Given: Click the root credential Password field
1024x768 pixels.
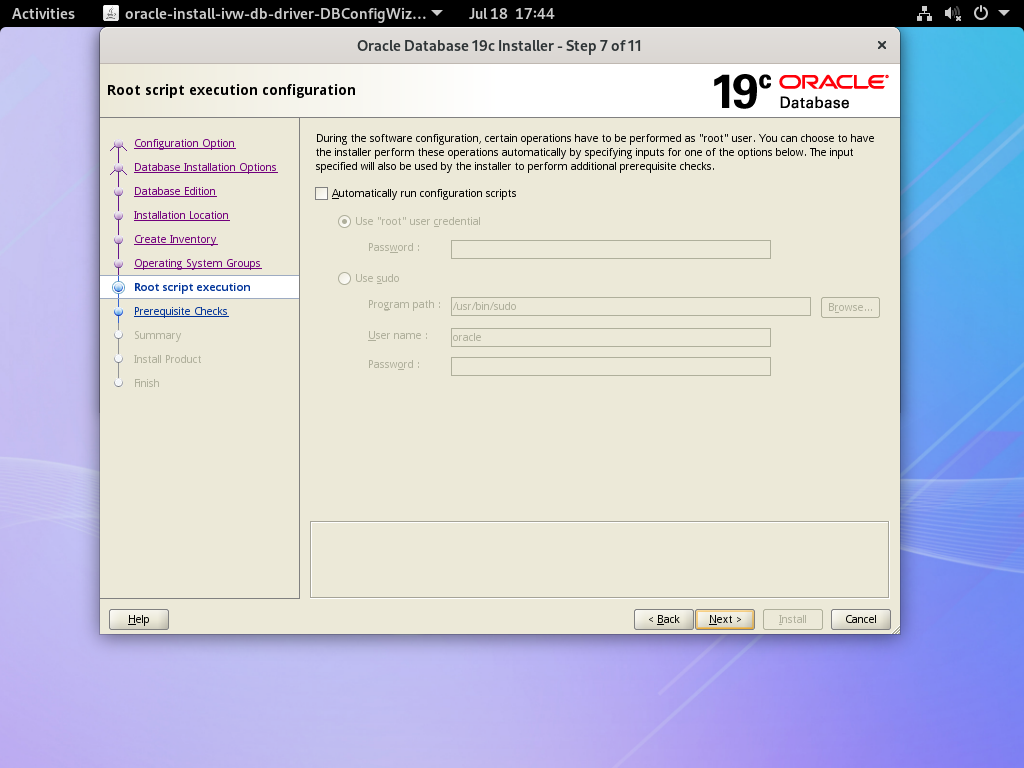Looking at the screenshot, I should (x=611, y=249).
